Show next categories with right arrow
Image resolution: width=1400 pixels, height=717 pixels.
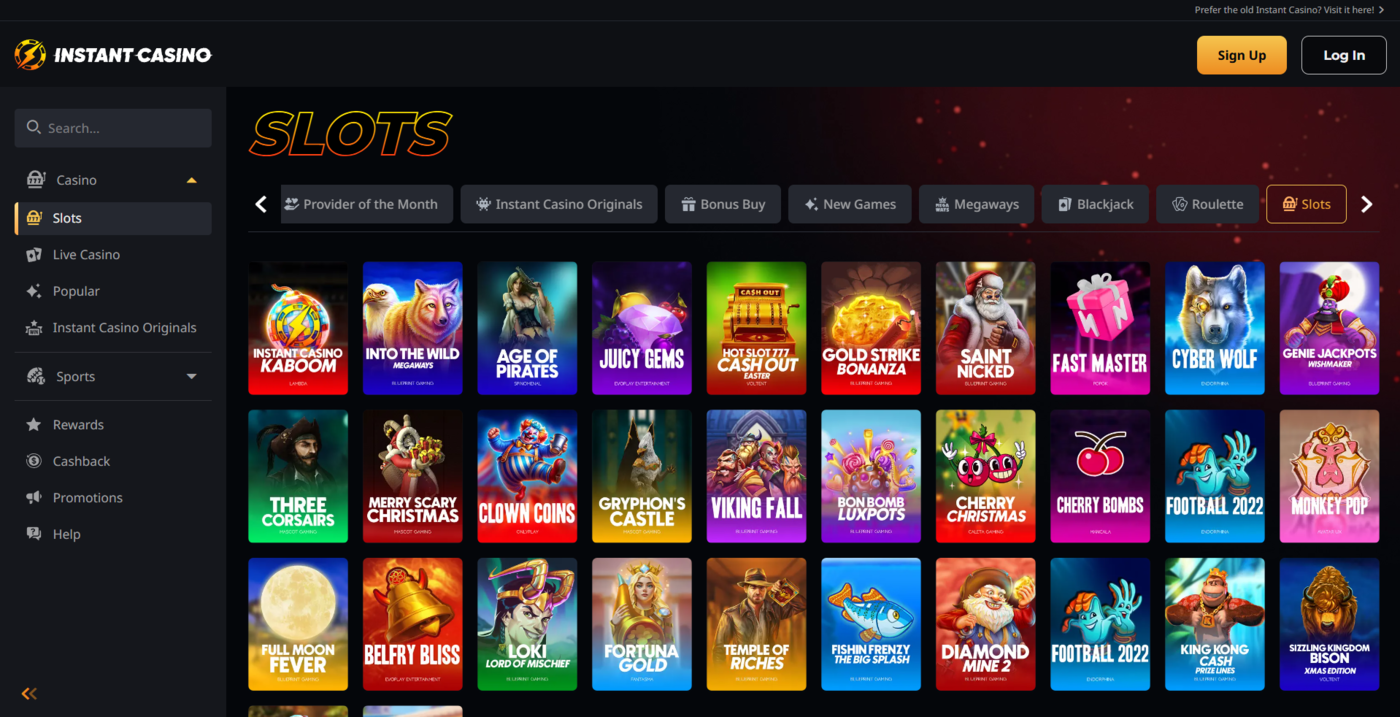click(1367, 204)
